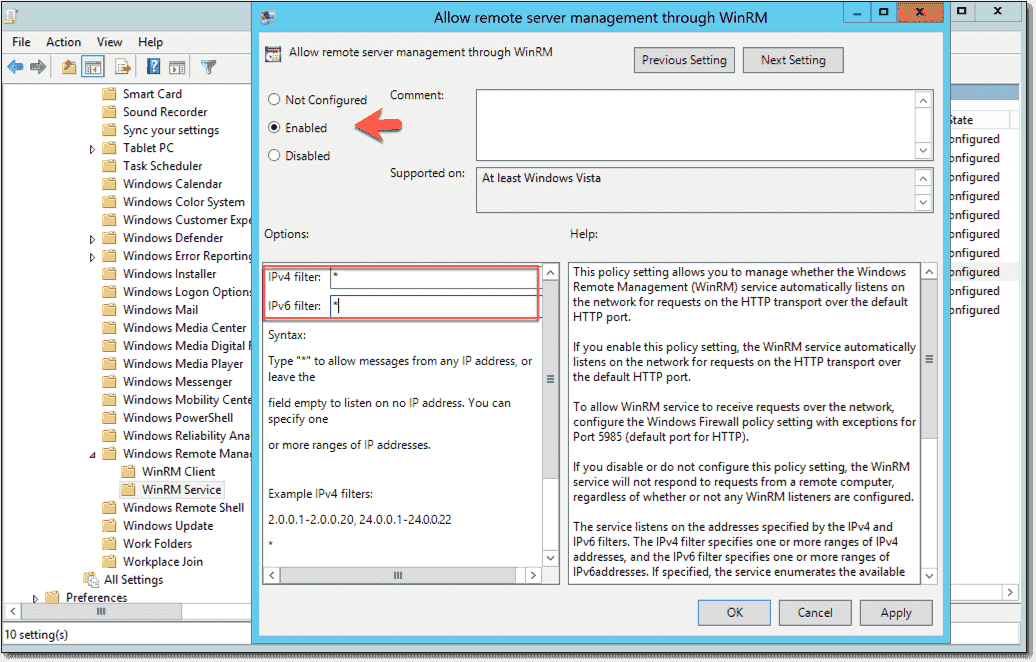The width and height of the screenshot is (1036, 662).
Task: Click the Back navigation arrow
Action: click(x=17, y=66)
